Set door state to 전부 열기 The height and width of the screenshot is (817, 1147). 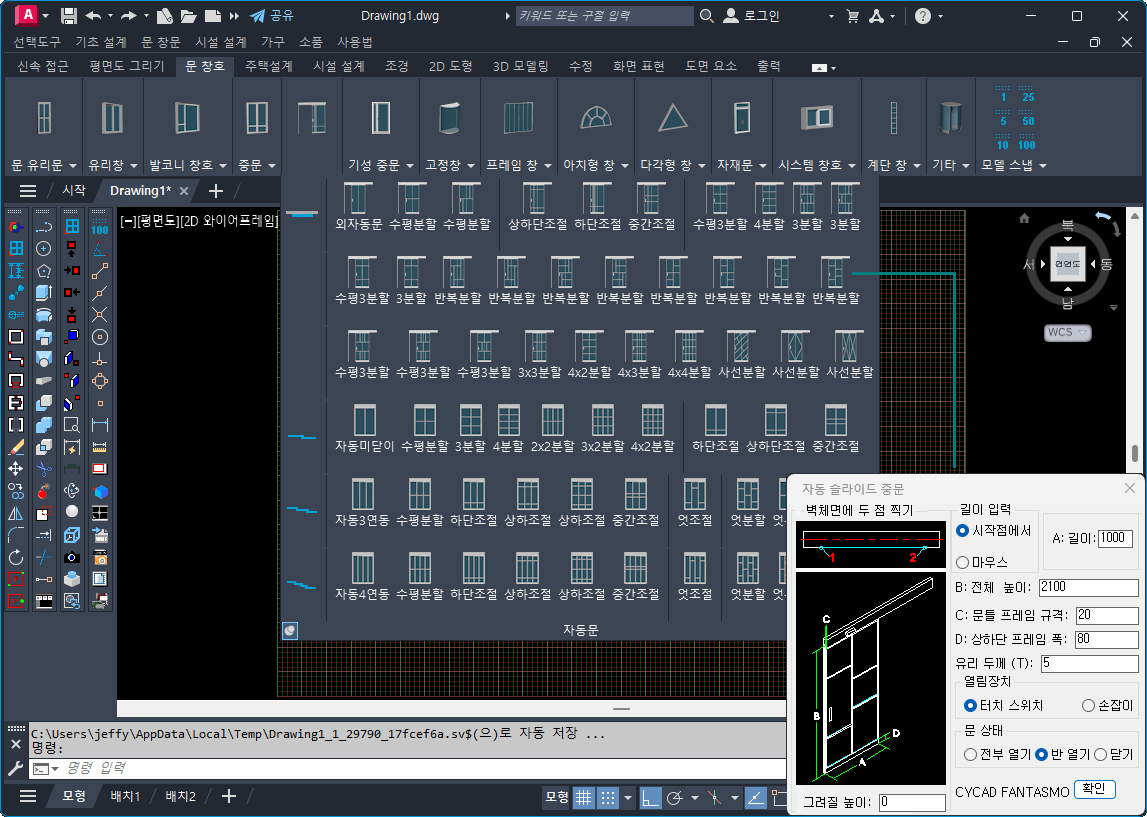coord(970,754)
